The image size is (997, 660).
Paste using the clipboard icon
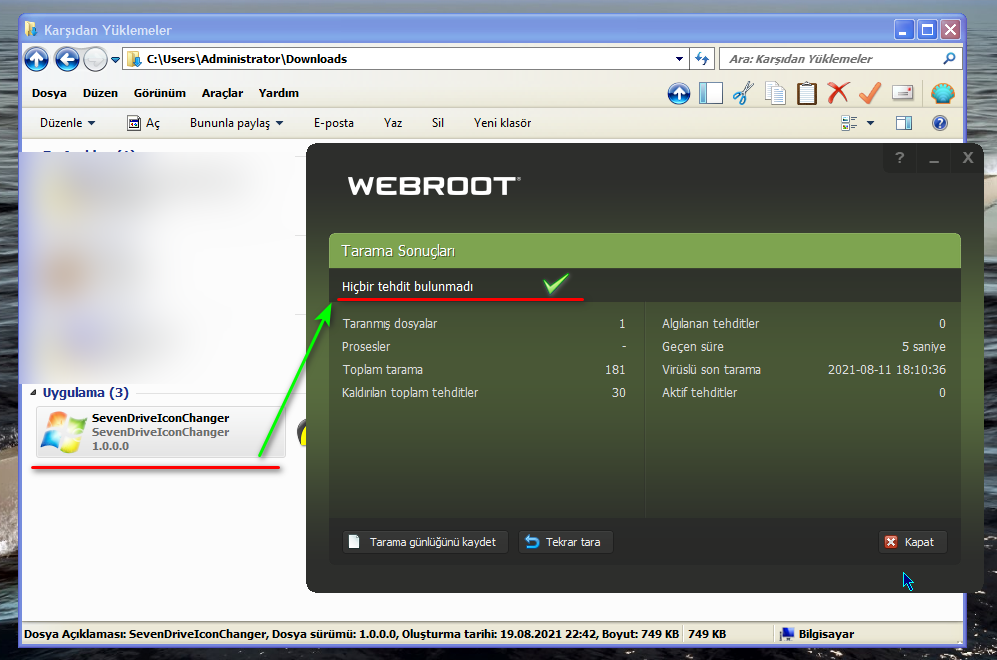[806, 93]
